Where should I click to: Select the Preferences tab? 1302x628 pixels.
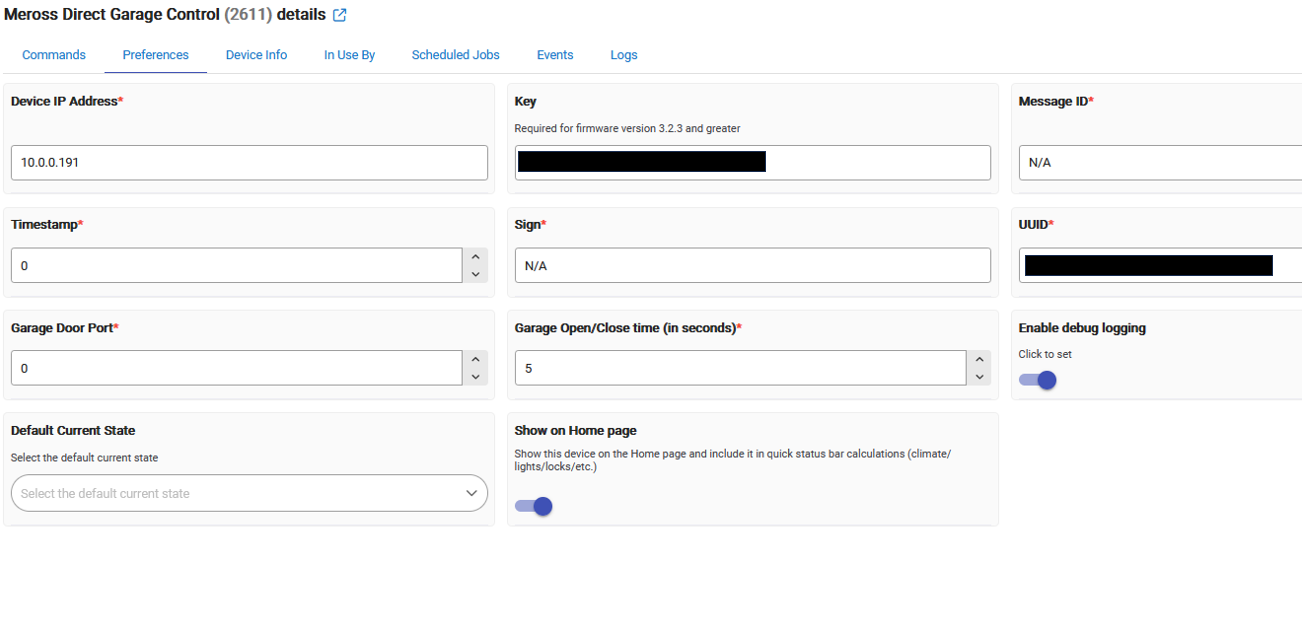[156, 55]
